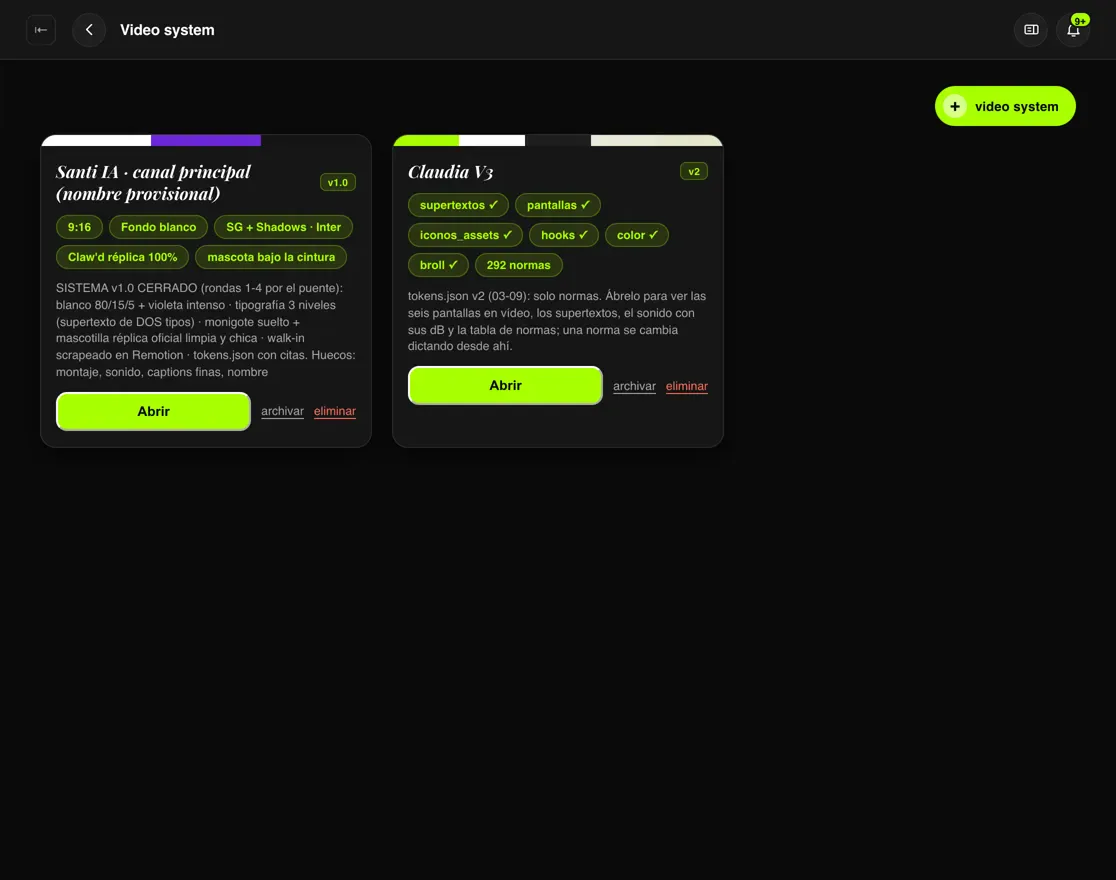Click the supertextos ✓ tag
This screenshot has width=1116, height=880.
pyautogui.click(x=458, y=205)
